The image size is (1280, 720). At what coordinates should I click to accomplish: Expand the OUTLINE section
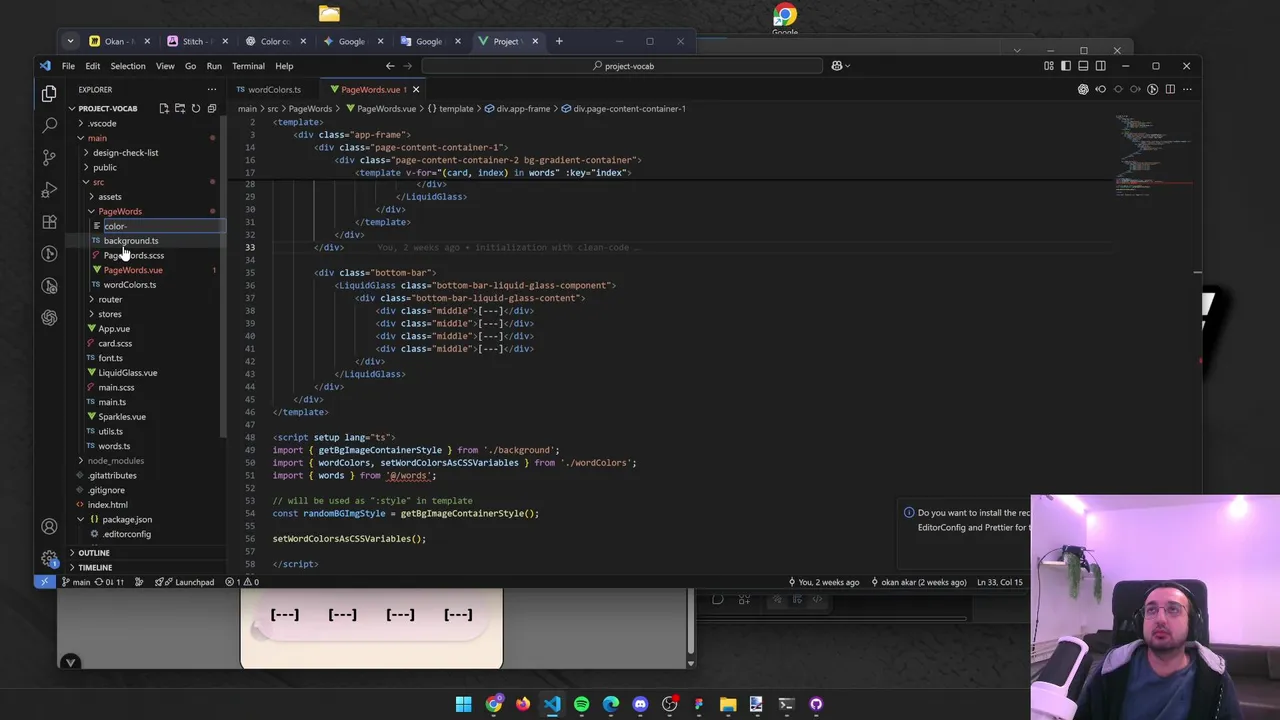pyautogui.click(x=94, y=553)
